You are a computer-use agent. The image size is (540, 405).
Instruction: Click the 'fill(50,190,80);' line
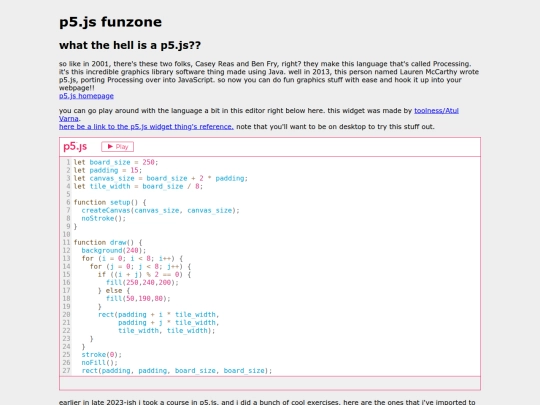click(138, 298)
